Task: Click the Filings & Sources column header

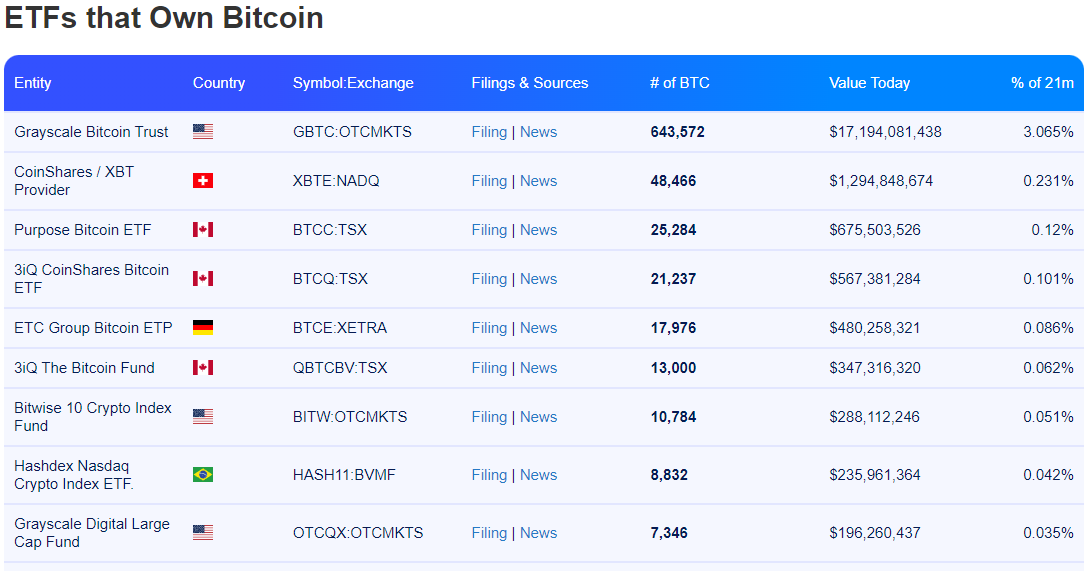Action: (530, 83)
